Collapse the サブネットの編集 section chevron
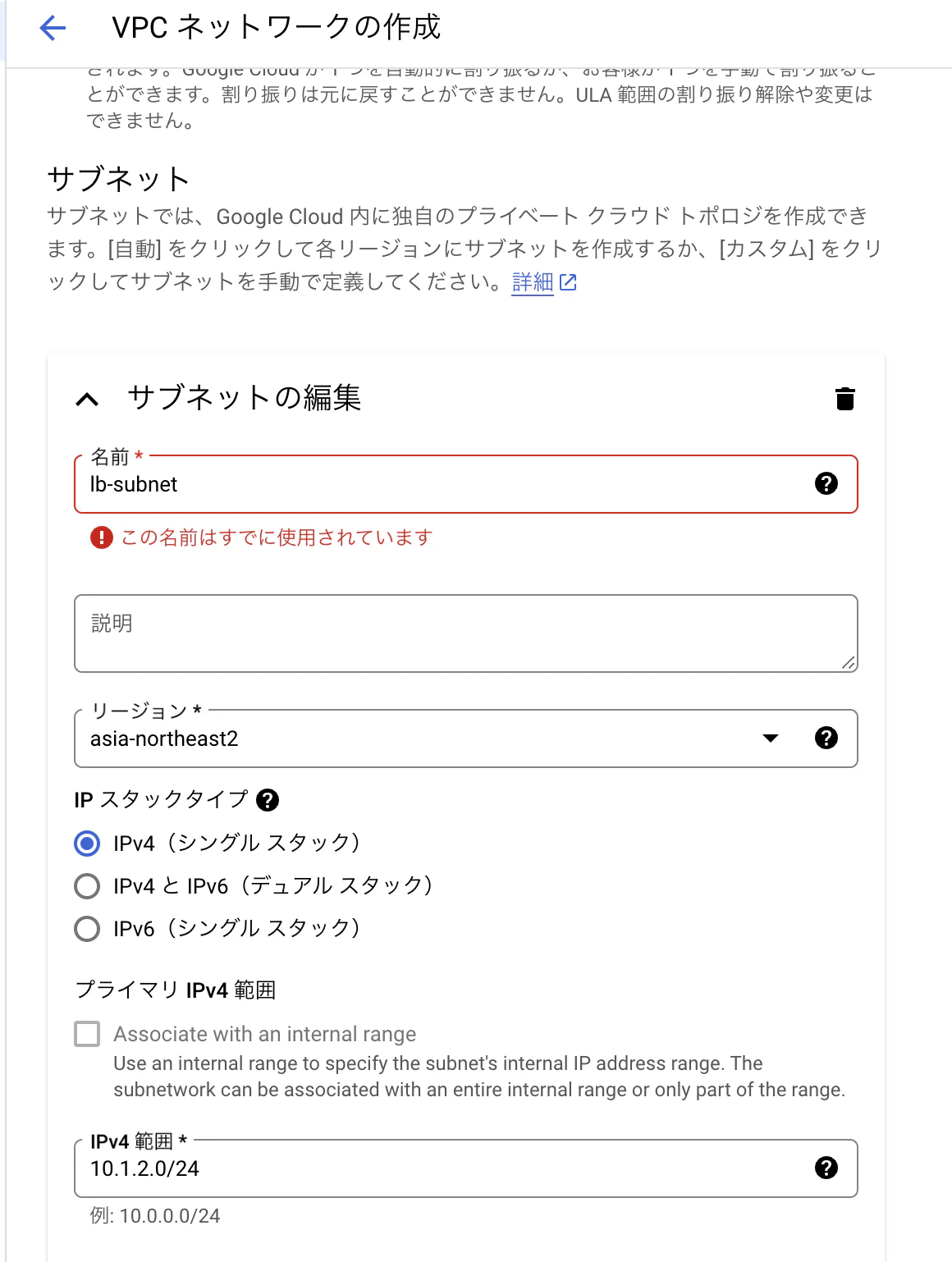 click(88, 400)
